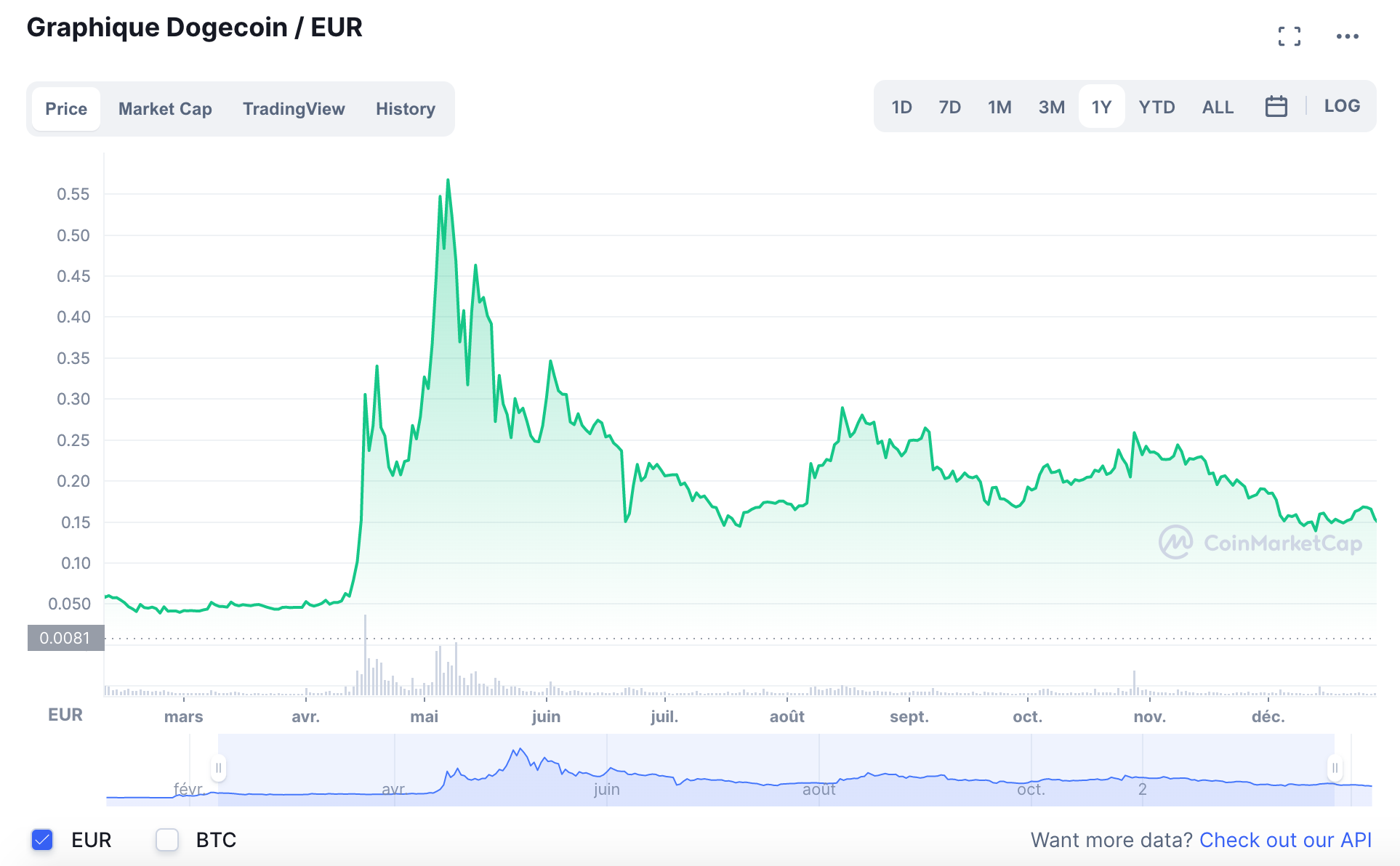Open the Check out our API link
Screen dimensions: 1400x866
pos(1285,840)
